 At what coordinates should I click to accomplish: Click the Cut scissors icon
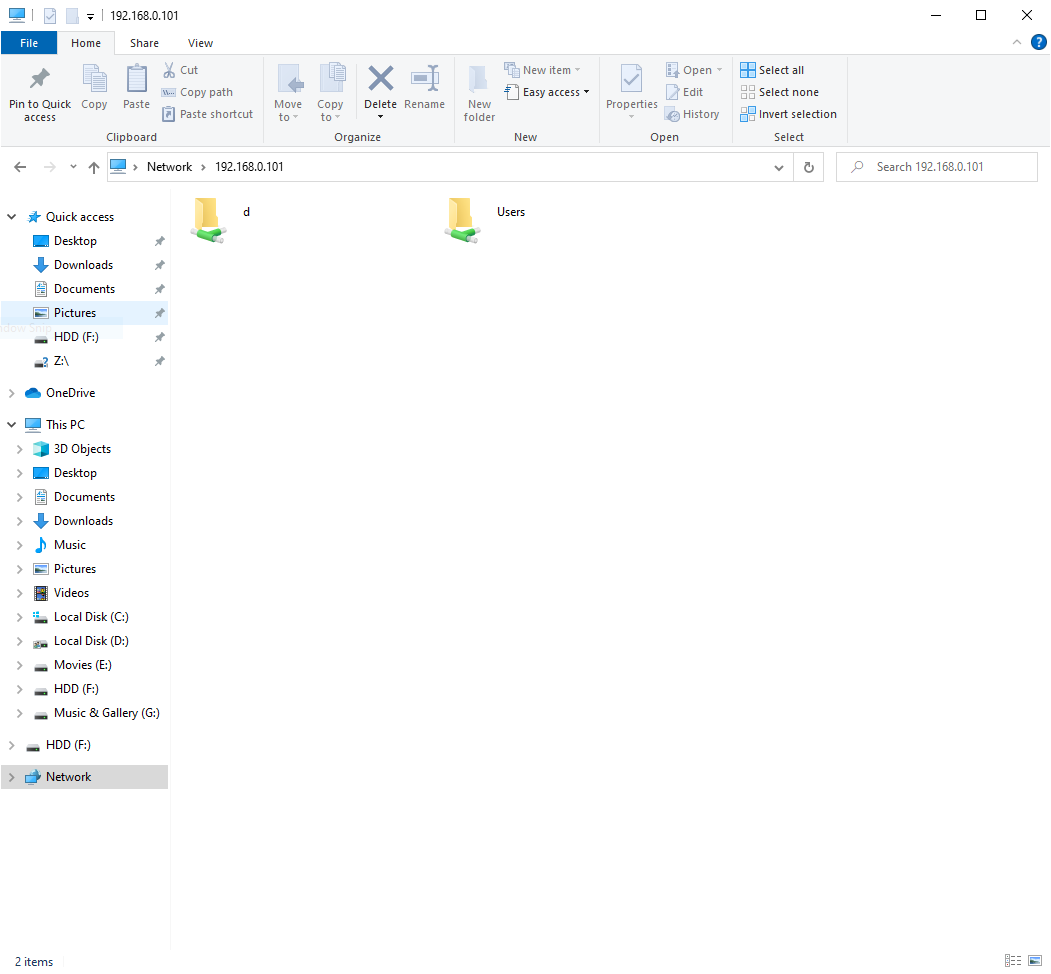[x=170, y=70]
